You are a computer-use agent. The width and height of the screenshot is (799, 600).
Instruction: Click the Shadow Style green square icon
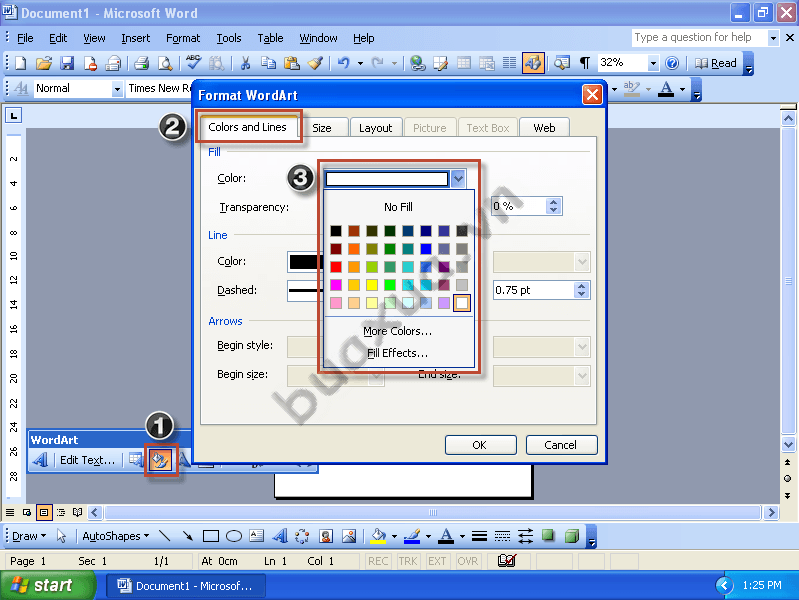pyautogui.click(x=548, y=535)
